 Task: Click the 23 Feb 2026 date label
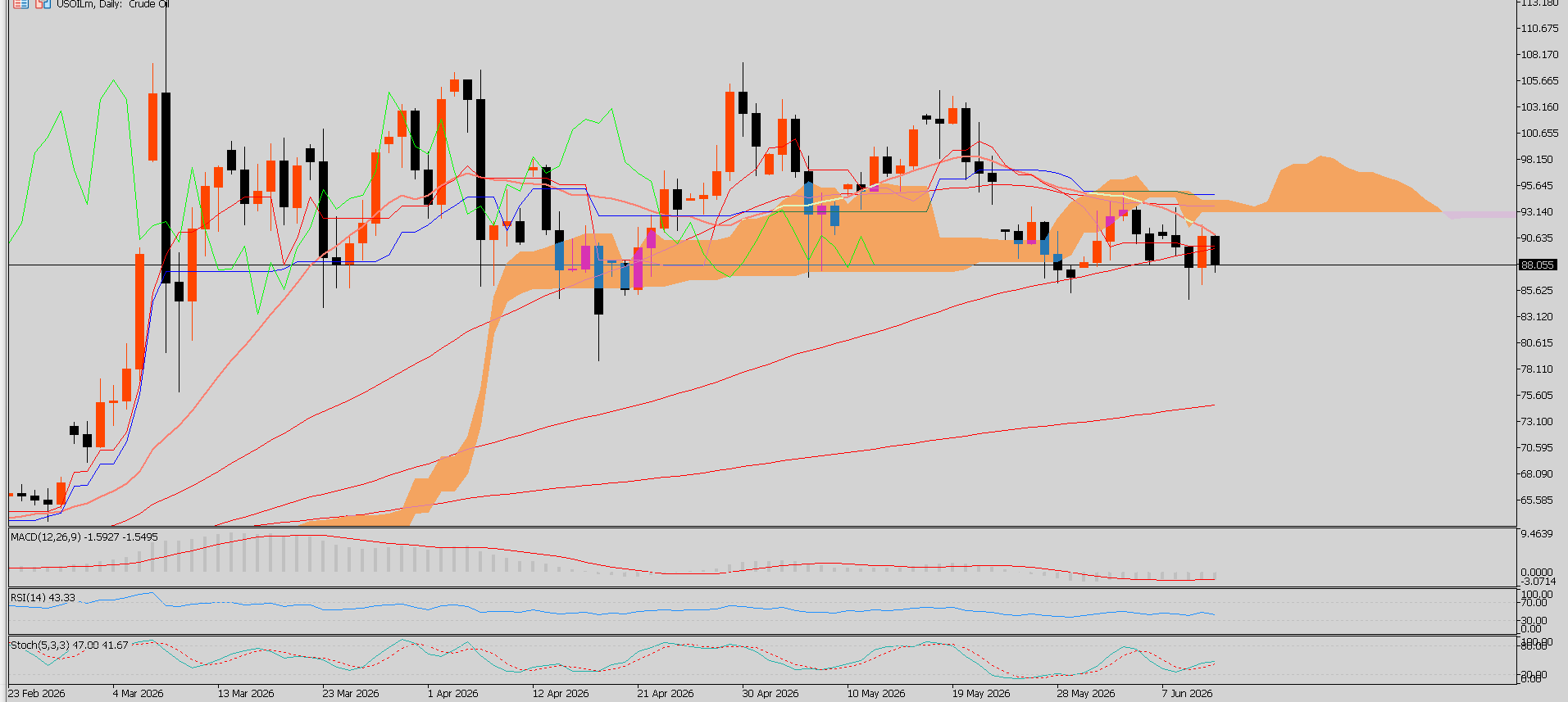[37, 693]
